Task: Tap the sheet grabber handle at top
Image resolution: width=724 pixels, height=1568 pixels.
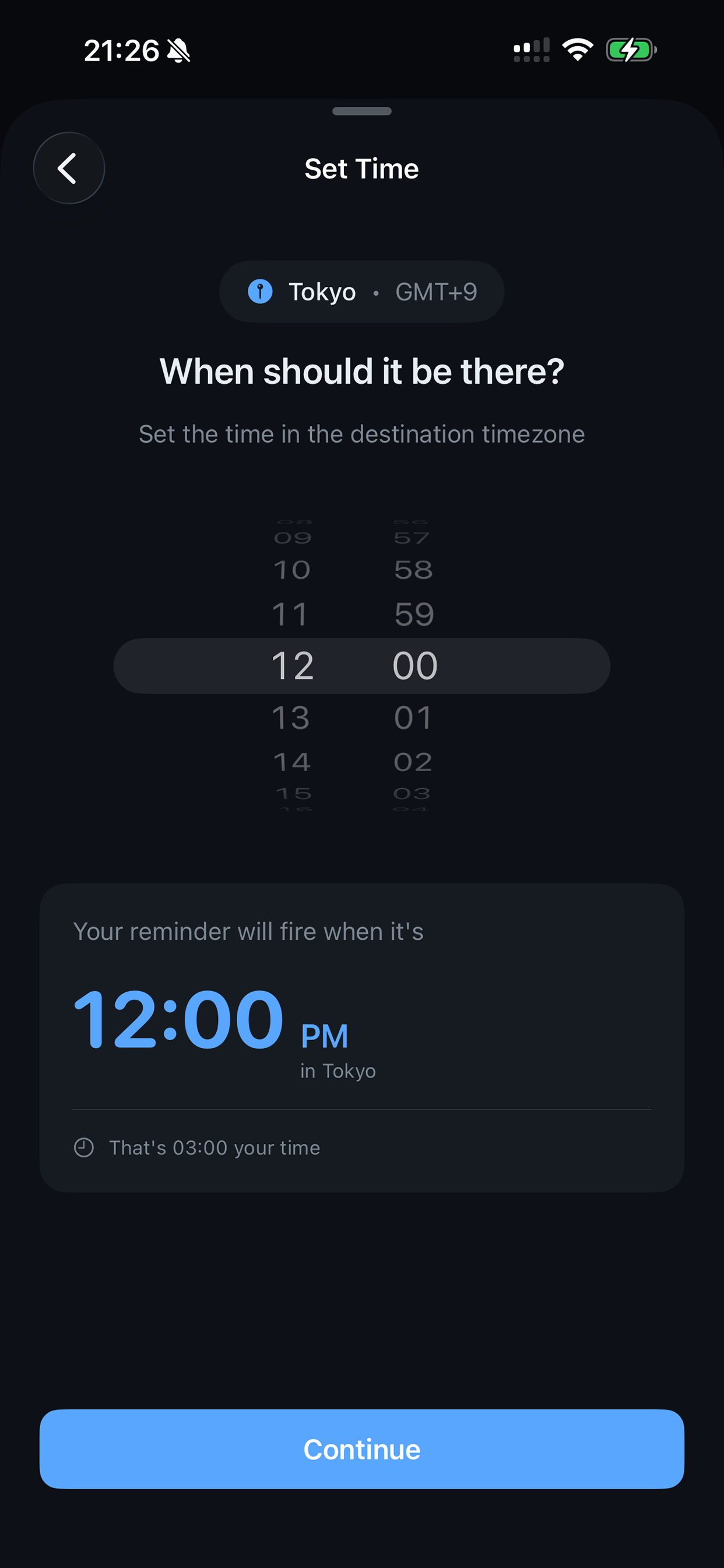Action: pyautogui.click(x=361, y=111)
